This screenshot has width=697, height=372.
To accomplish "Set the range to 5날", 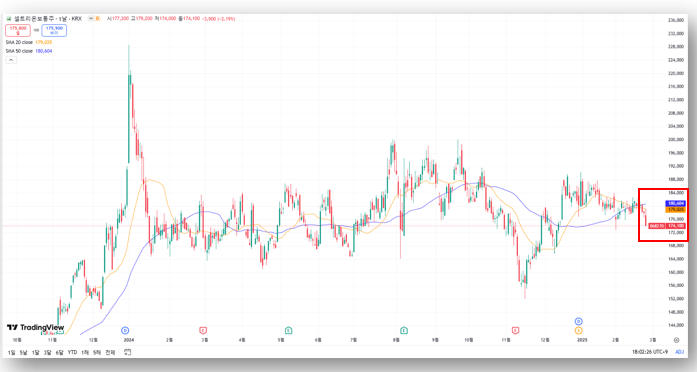I will 24,352.
